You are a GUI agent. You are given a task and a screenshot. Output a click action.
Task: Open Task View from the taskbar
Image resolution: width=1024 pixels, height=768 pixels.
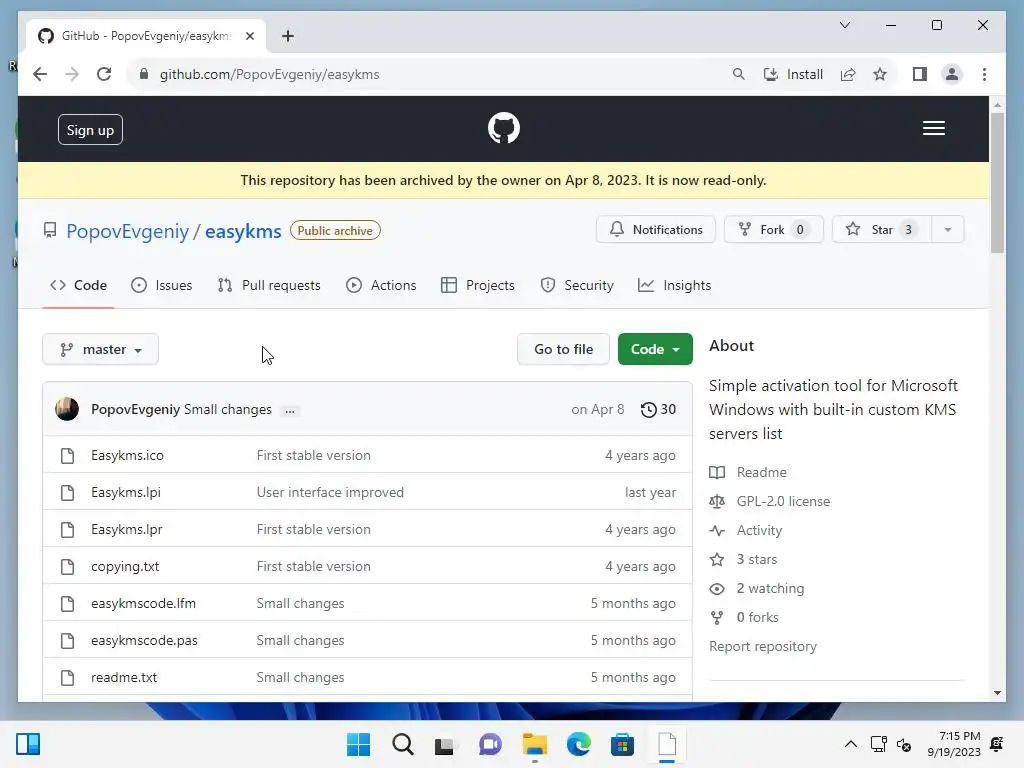(445, 744)
